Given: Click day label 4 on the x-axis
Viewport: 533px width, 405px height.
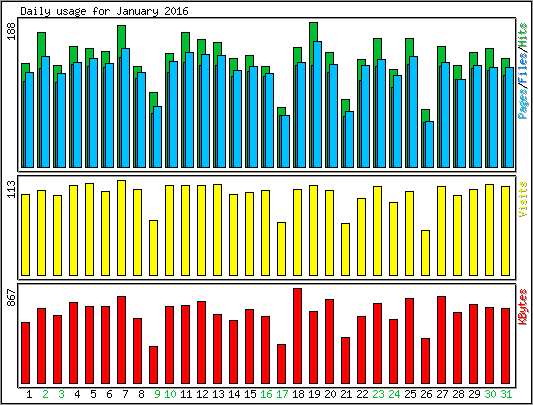Looking at the screenshot, I should [78, 394].
